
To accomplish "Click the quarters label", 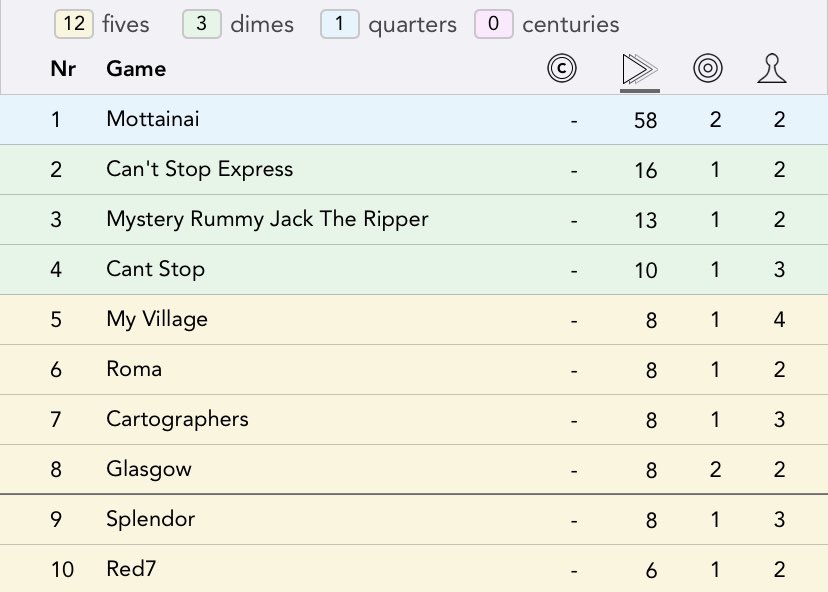I will point(412,25).
